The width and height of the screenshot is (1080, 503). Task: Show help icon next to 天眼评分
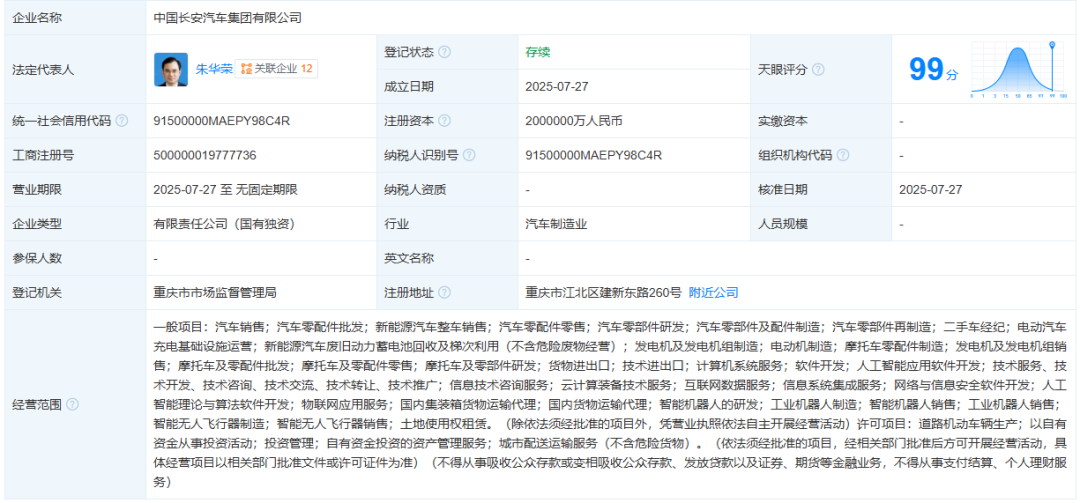click(x=818, y=70)
